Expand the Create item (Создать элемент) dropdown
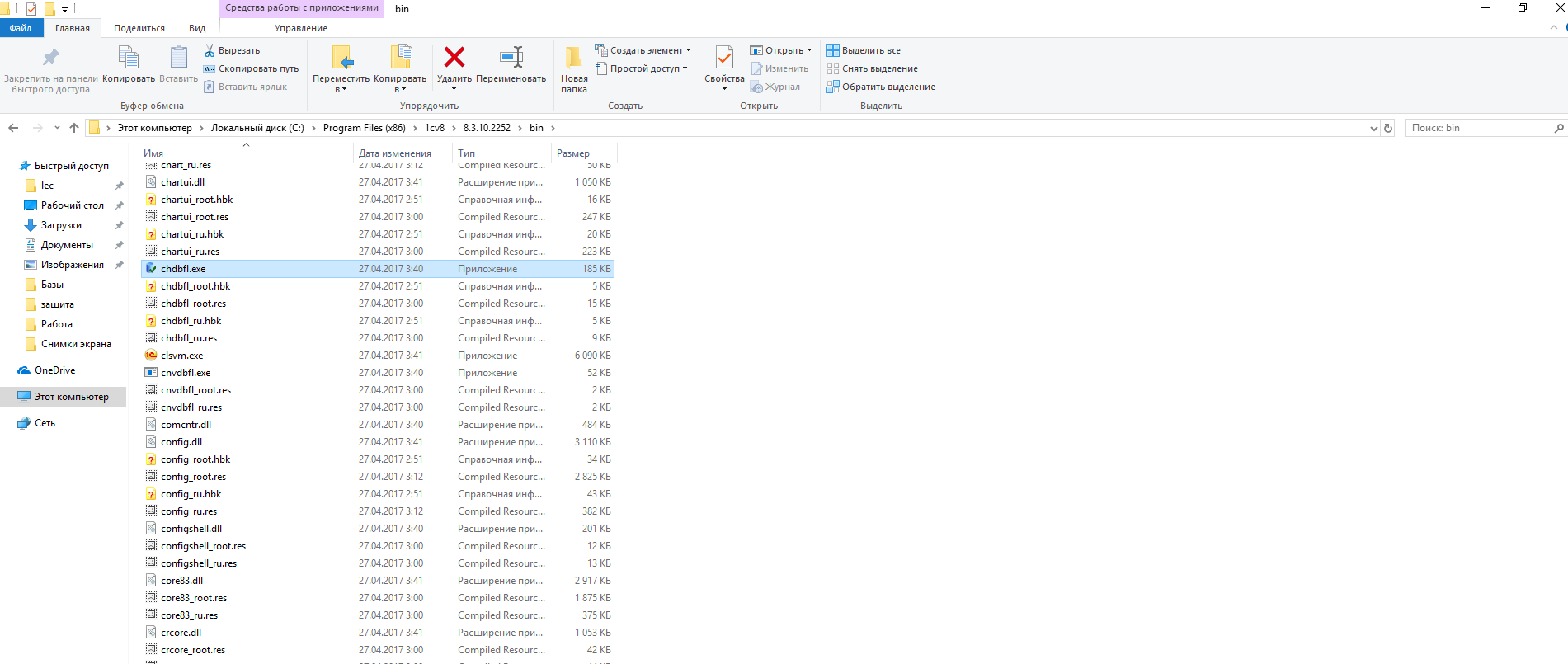Screen dimensions: 1568x664 tap(688, 50)
